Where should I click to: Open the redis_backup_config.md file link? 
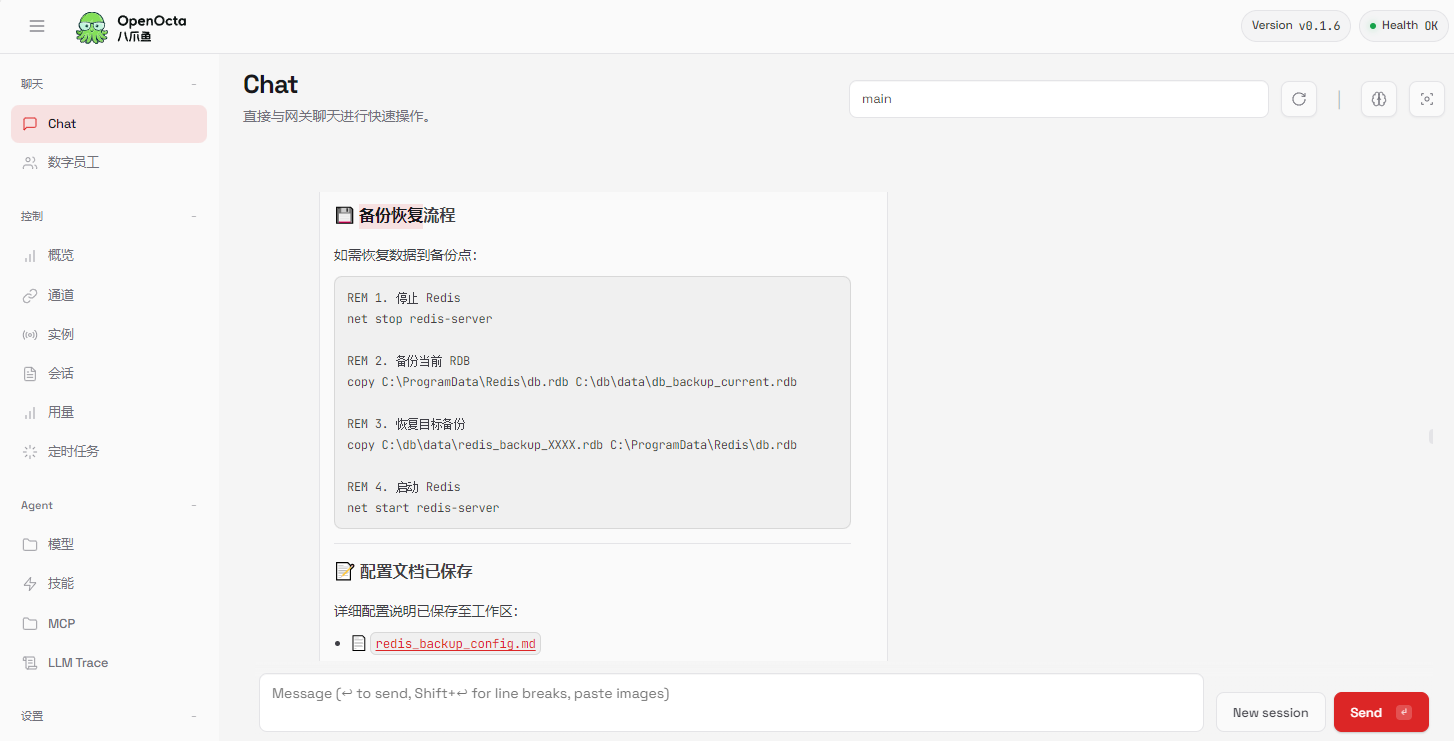pos(456,644)
